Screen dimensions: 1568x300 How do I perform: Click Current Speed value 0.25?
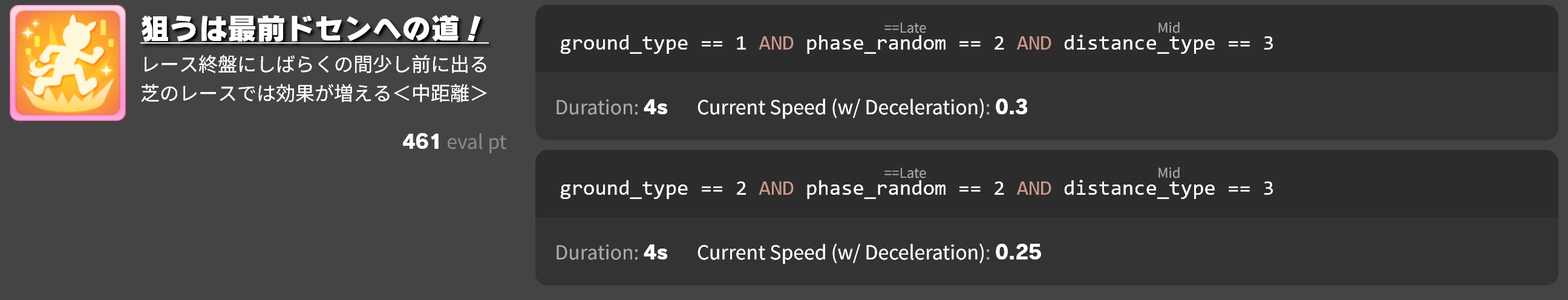point(1018,253)
